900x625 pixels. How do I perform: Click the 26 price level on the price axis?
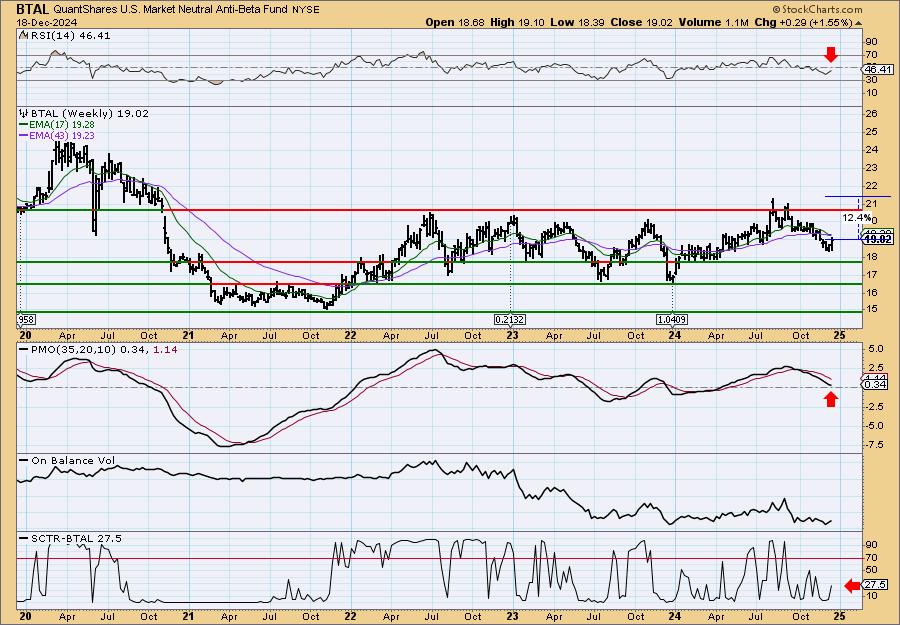point(871,114)
